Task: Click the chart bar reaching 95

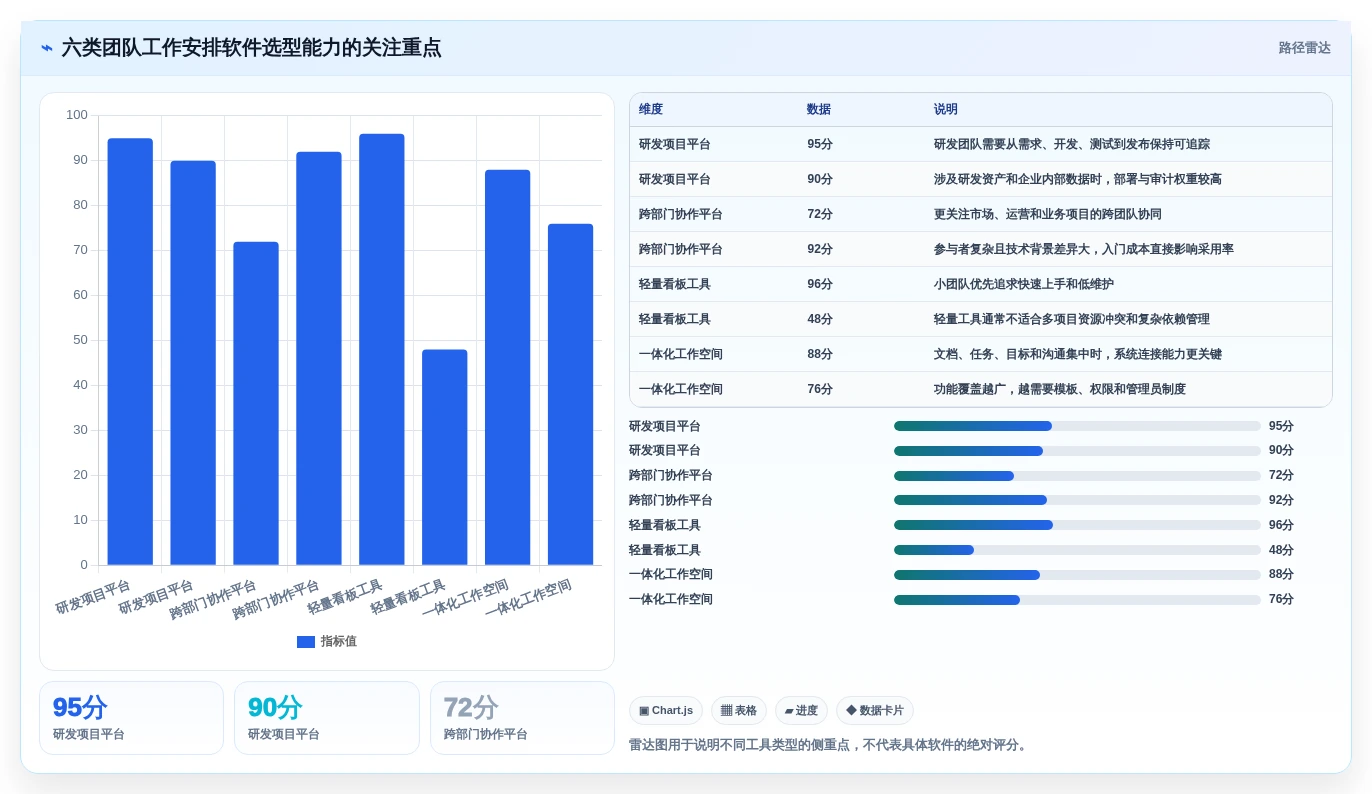Action: coord(130,352)
